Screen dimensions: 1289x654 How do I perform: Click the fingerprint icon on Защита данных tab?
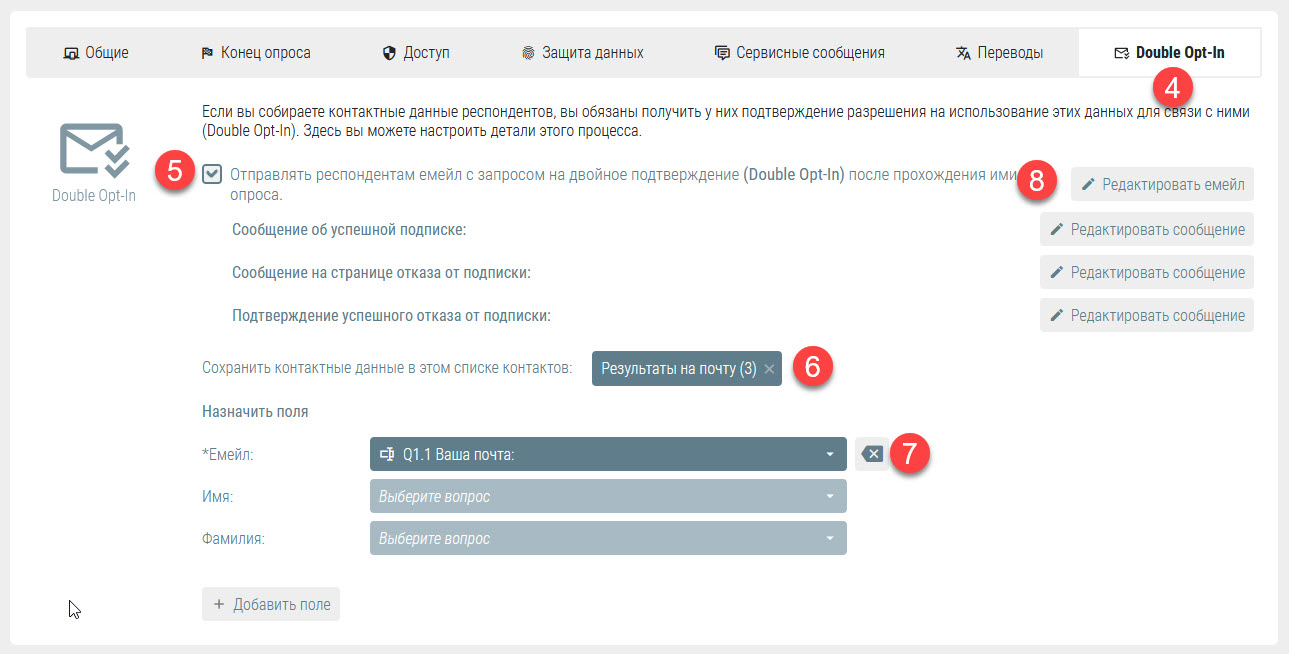pyautogui.click(x=528, y=53)
